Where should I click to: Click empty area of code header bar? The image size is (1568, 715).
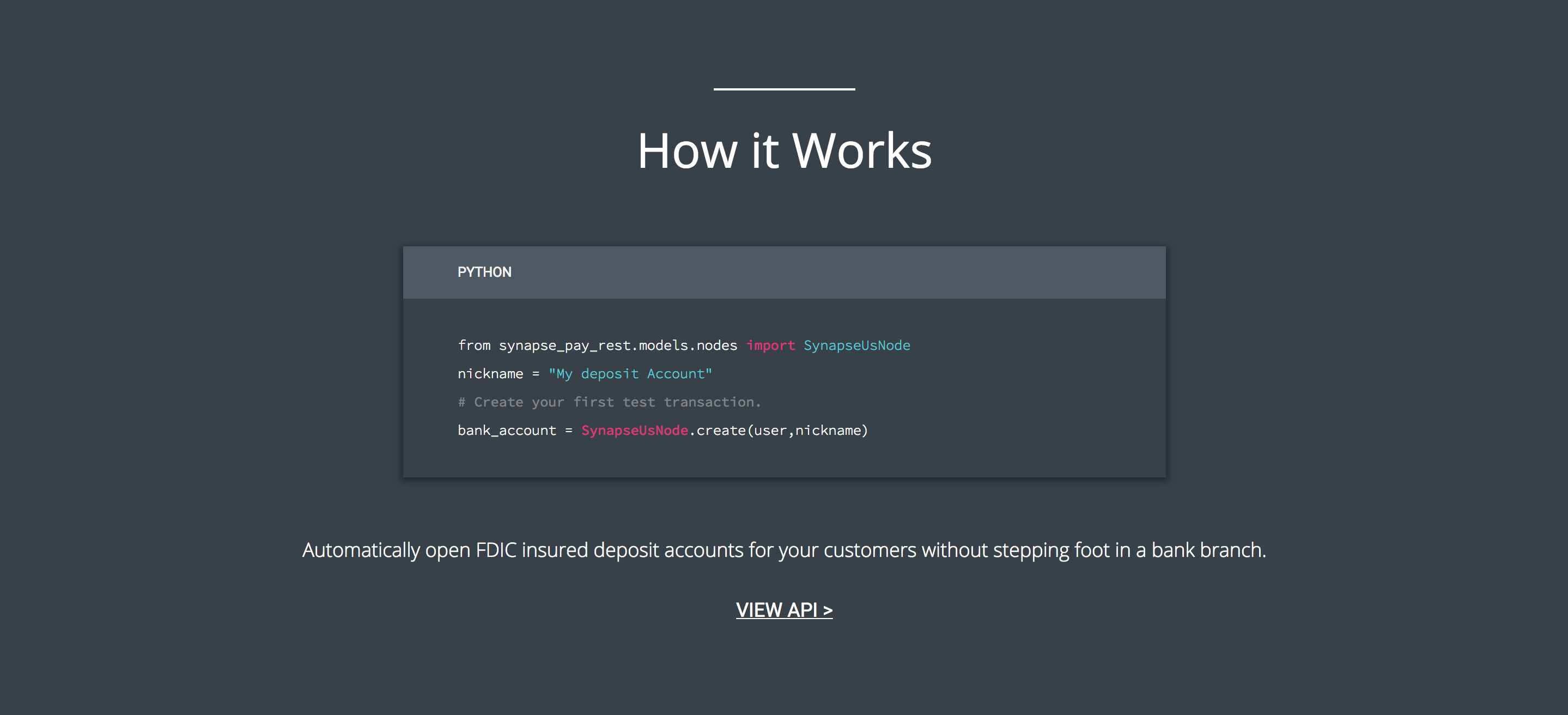[x=852, y=272]
